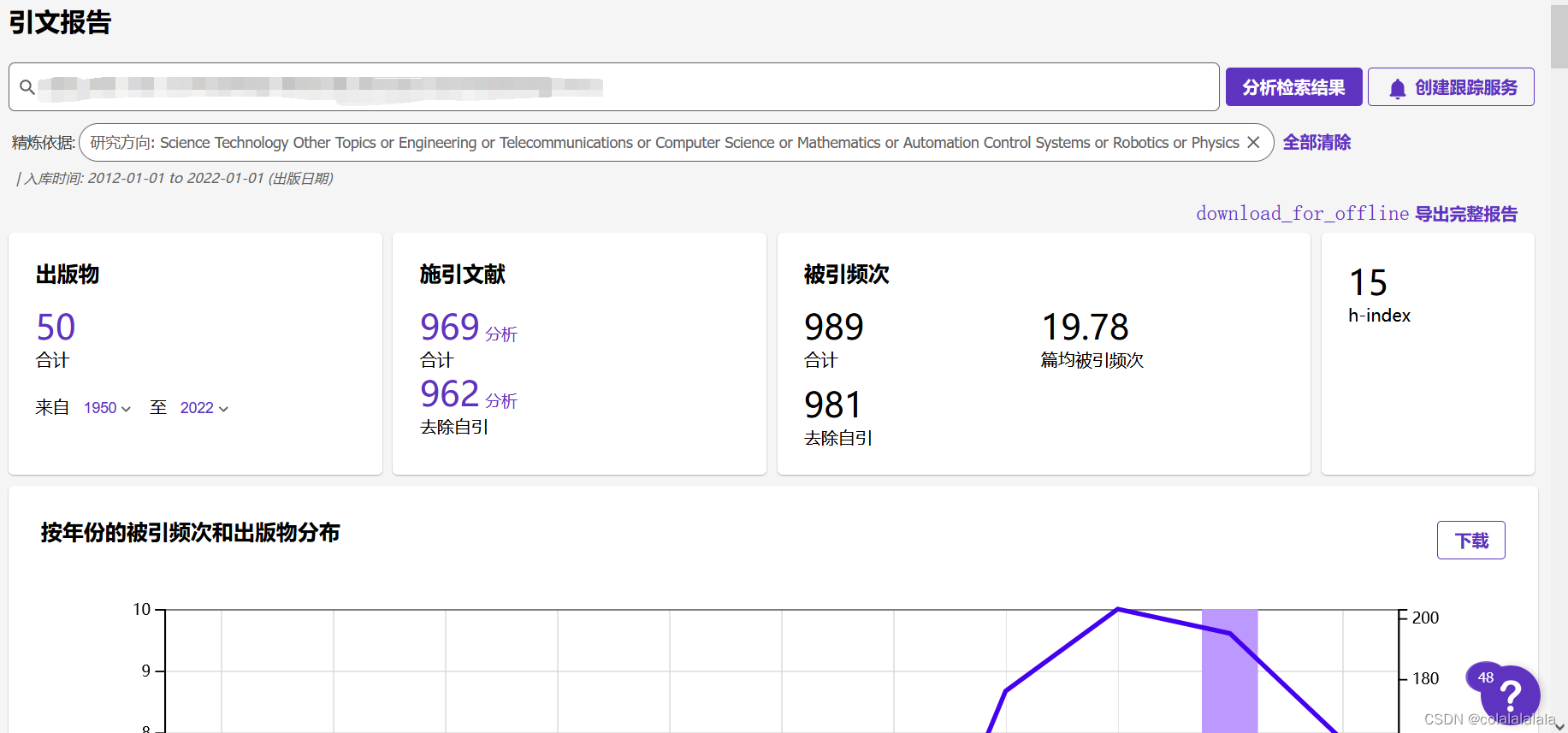Image resolution: width=1568 pixels, height=733 pixels.
Task: Click the 导出完整报告 link
Action: pos(1466,214)
